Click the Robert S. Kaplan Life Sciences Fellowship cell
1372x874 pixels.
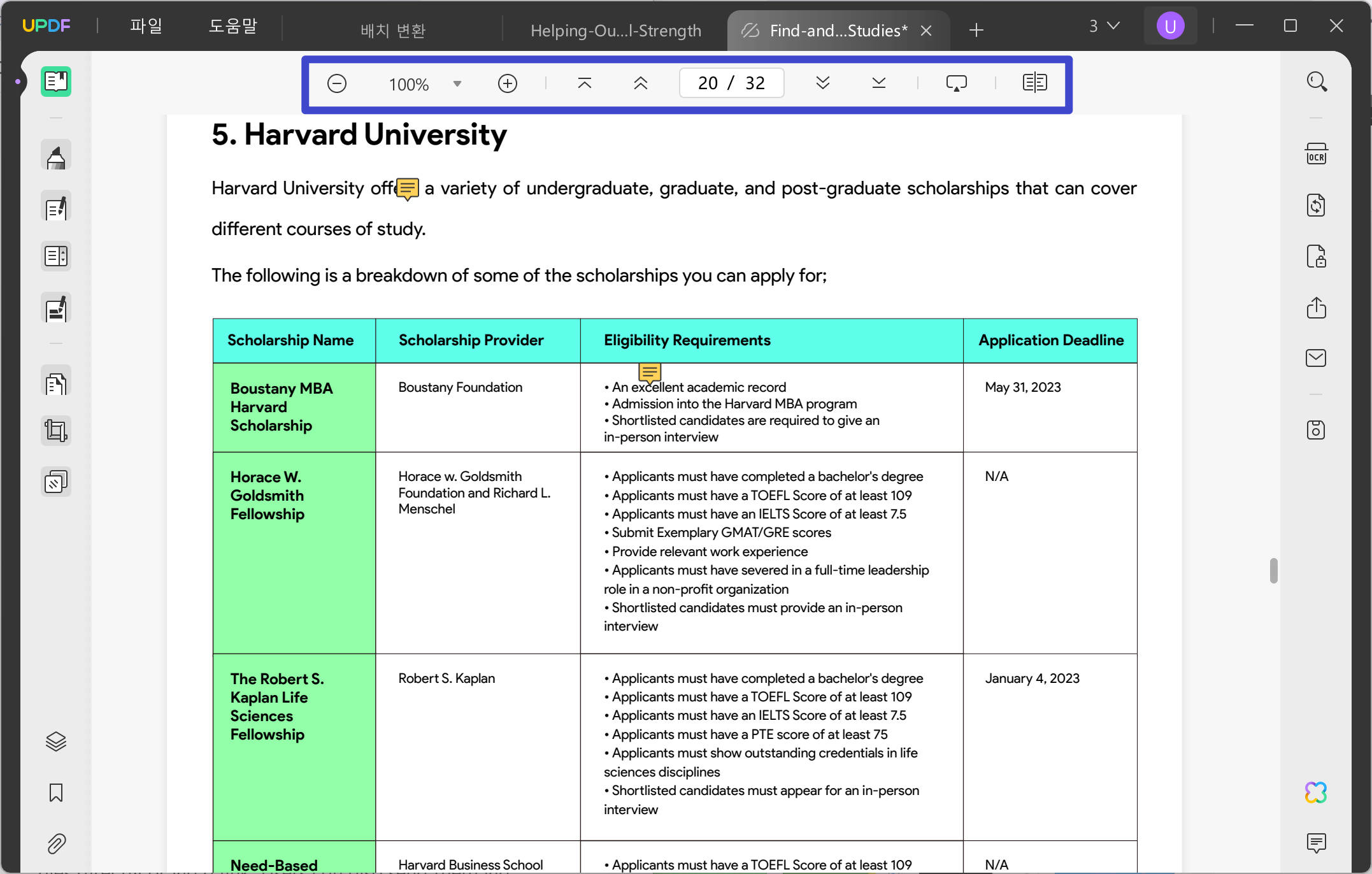point(294,747)
